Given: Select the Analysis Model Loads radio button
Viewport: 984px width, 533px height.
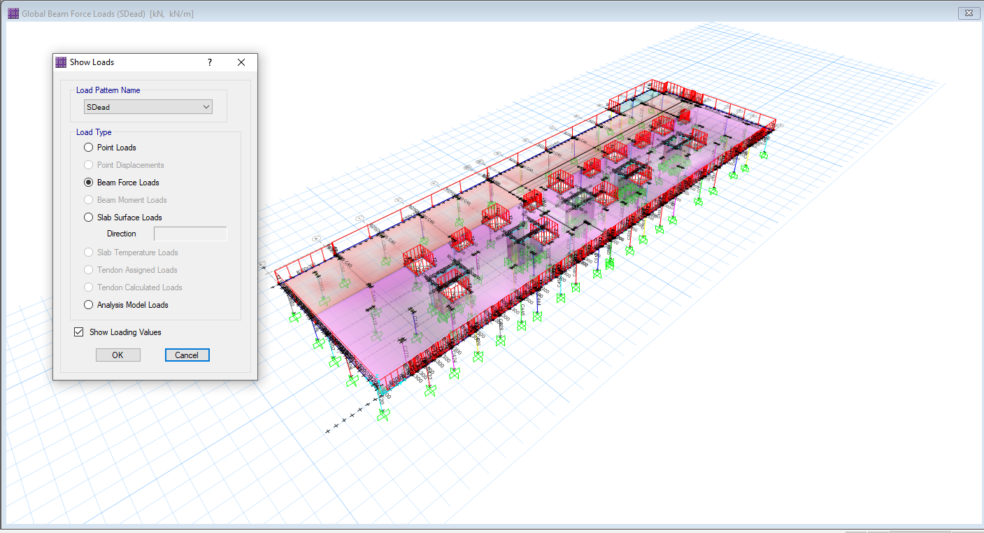Looking at the screenshot, I should pos(88,305).
